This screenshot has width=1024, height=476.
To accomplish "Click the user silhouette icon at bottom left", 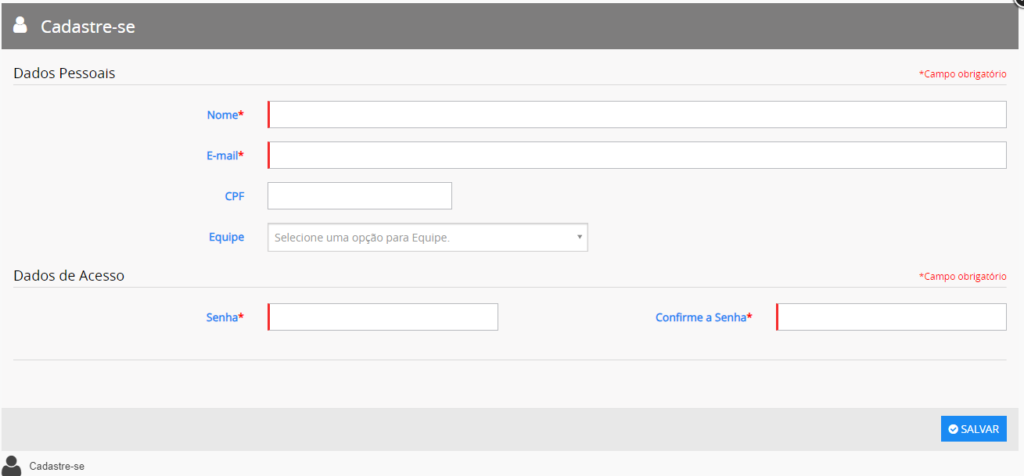I will [12, 465].
